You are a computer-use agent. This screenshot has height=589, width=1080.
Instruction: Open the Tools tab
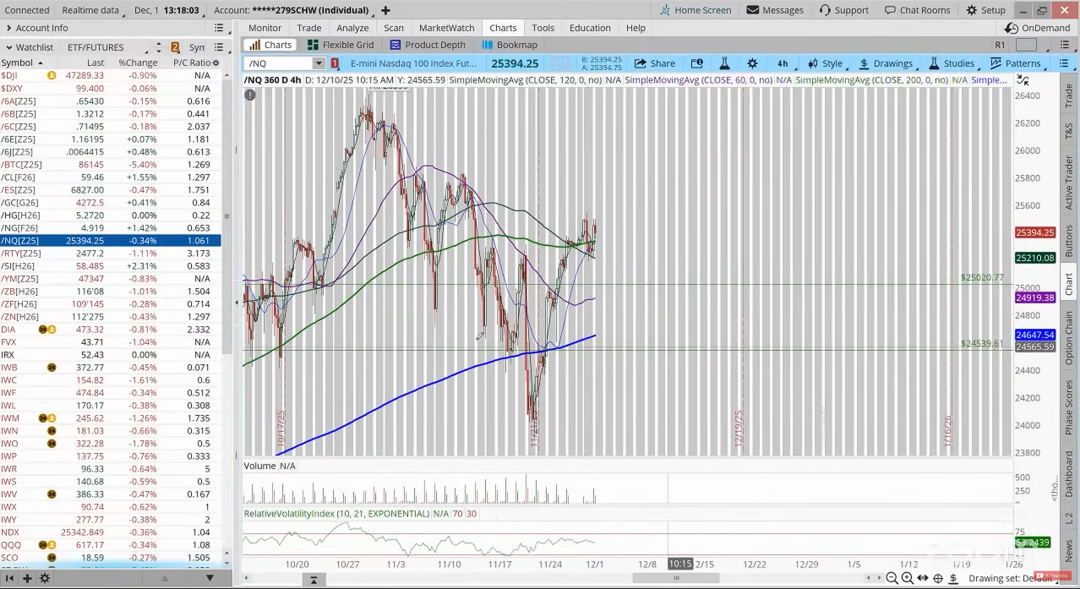(x=543, y=28)
